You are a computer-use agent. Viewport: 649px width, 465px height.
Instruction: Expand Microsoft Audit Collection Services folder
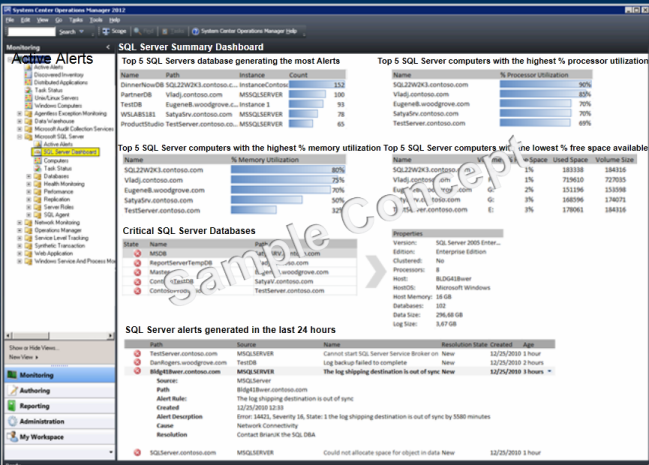click(19, 129)
